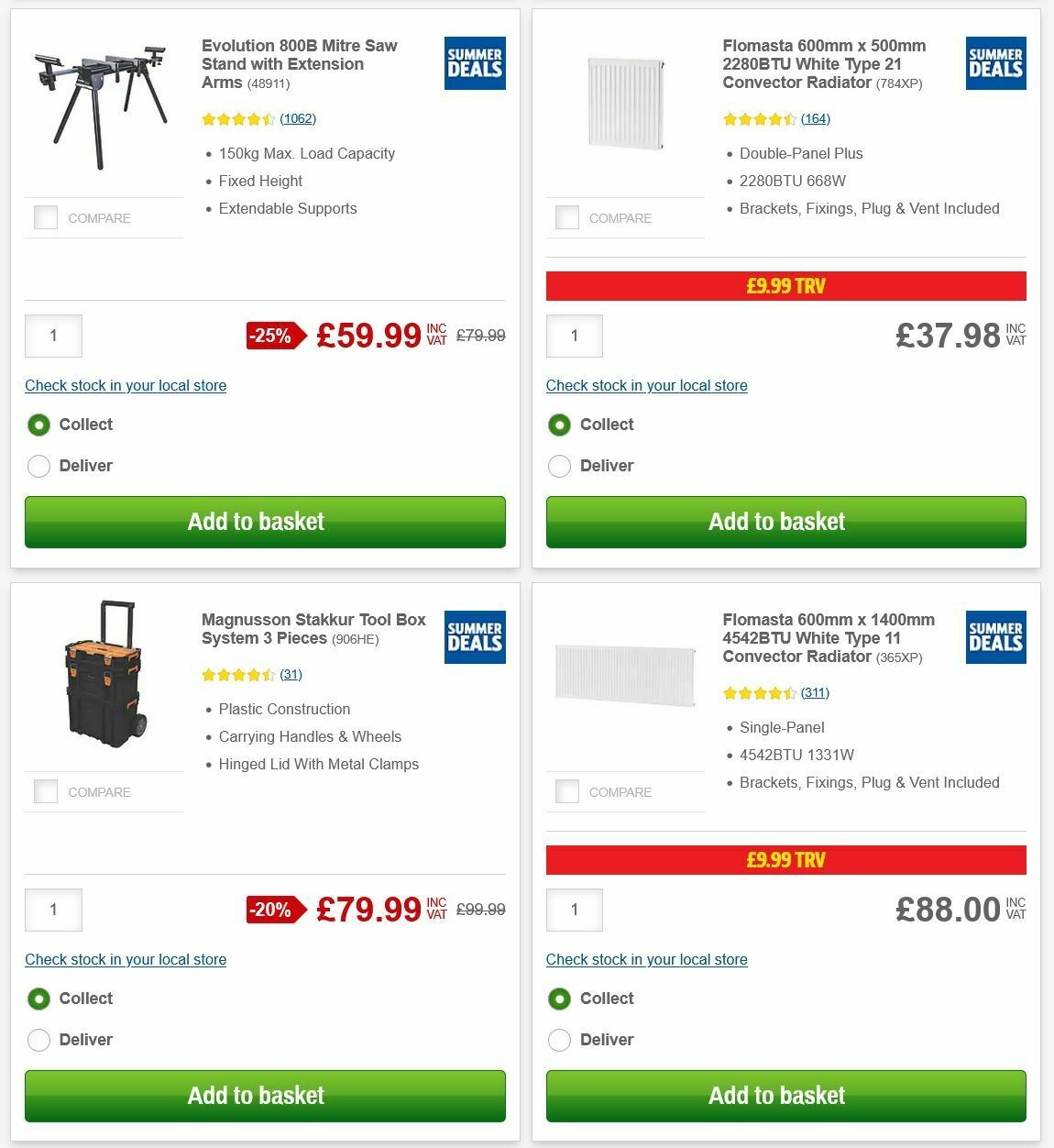Click the Summer Deals badge on Flomasta 2280BTU radiator
Screen dimensions: 1054x1148
[995, 63]
